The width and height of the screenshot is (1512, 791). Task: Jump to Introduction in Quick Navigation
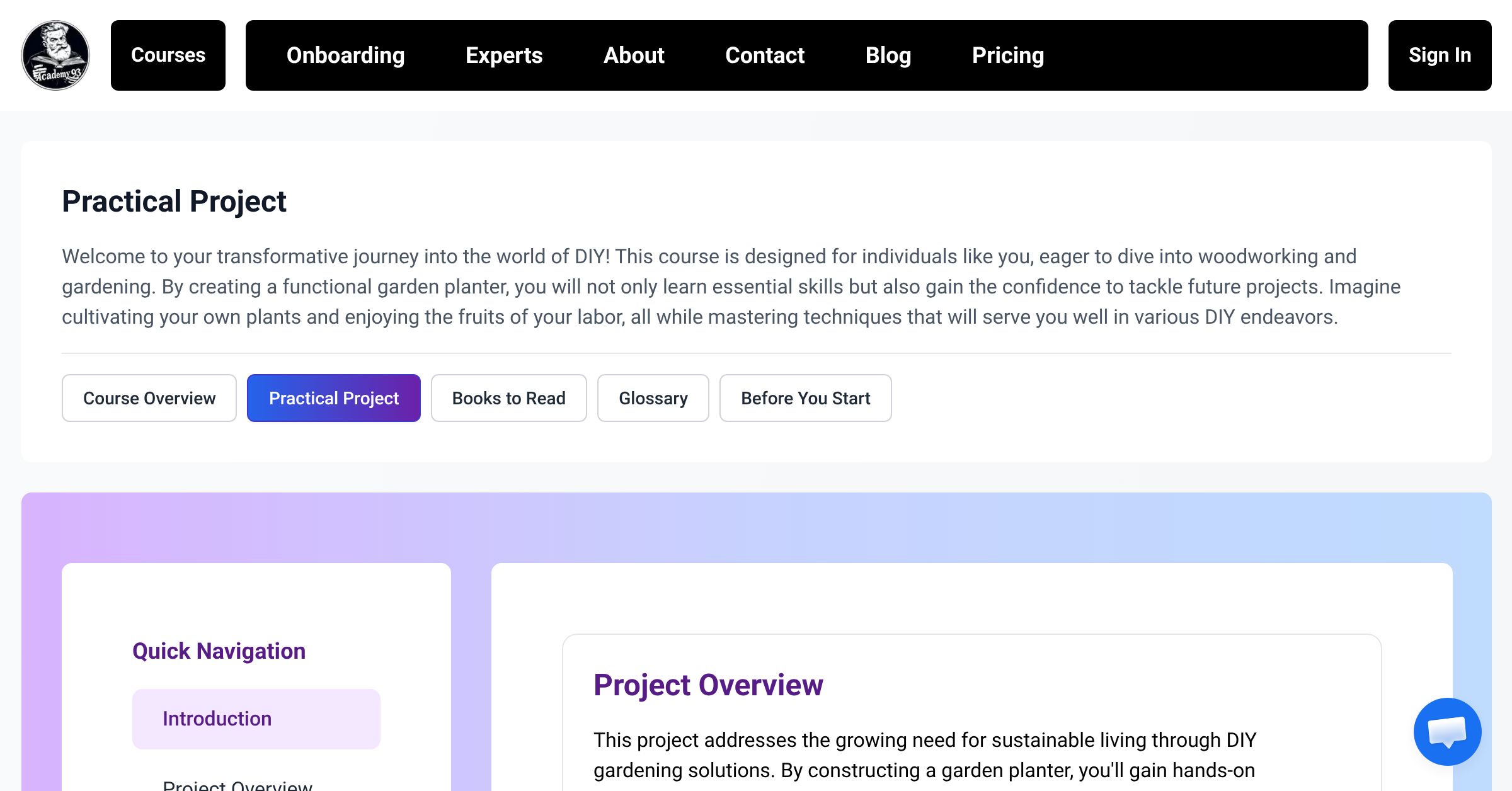click(x=256, y=719)
